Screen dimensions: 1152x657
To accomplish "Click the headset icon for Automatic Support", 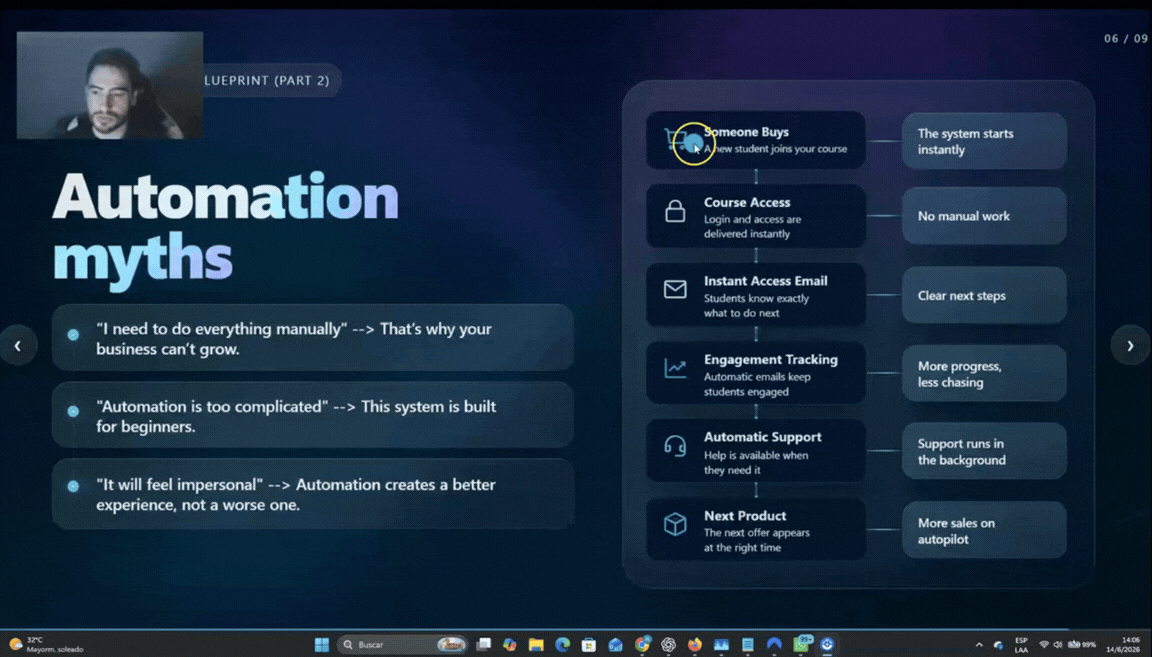I will coord(675,446).
